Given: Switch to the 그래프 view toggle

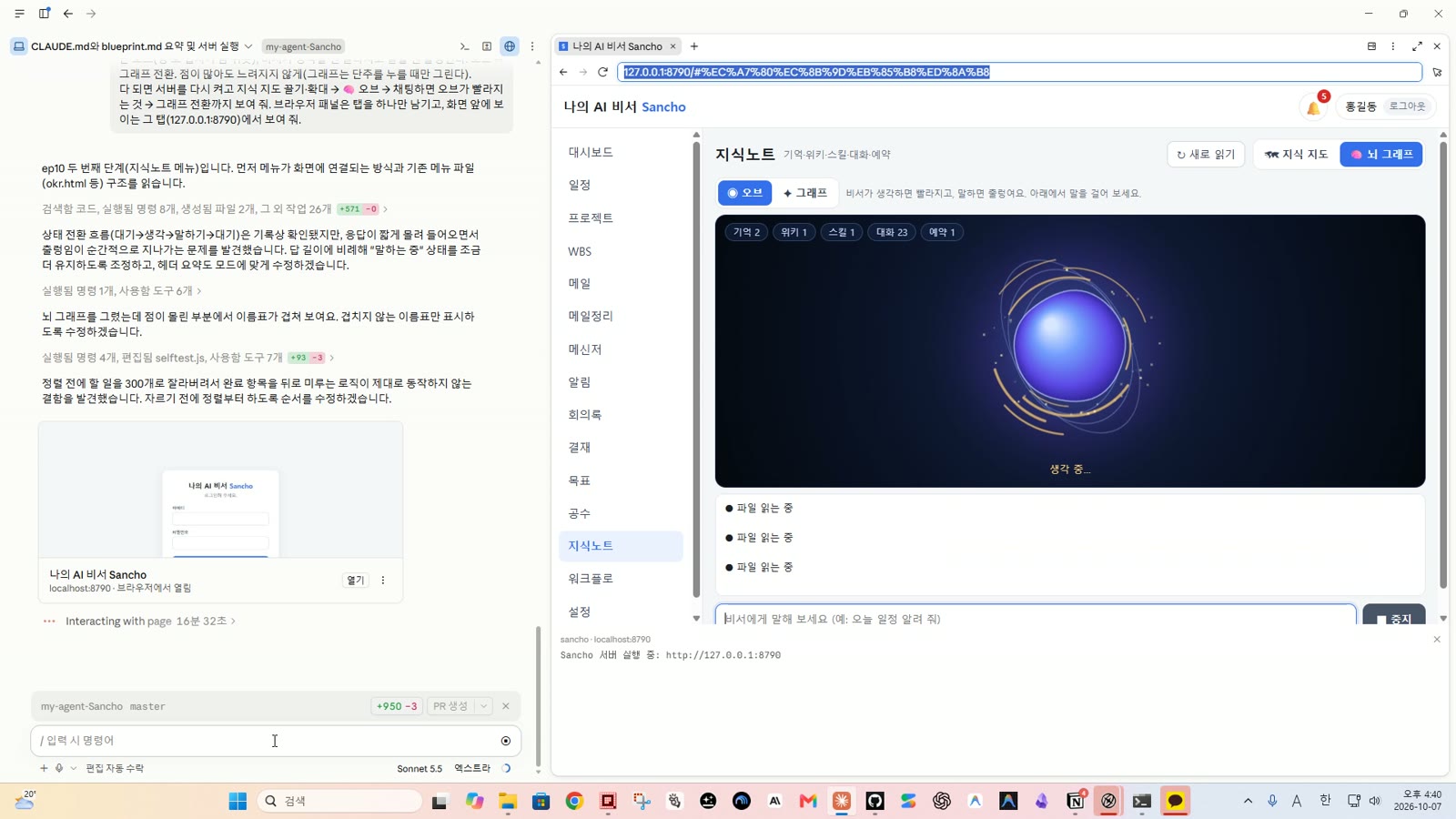Looking at the screenshot, I should 805,193.
